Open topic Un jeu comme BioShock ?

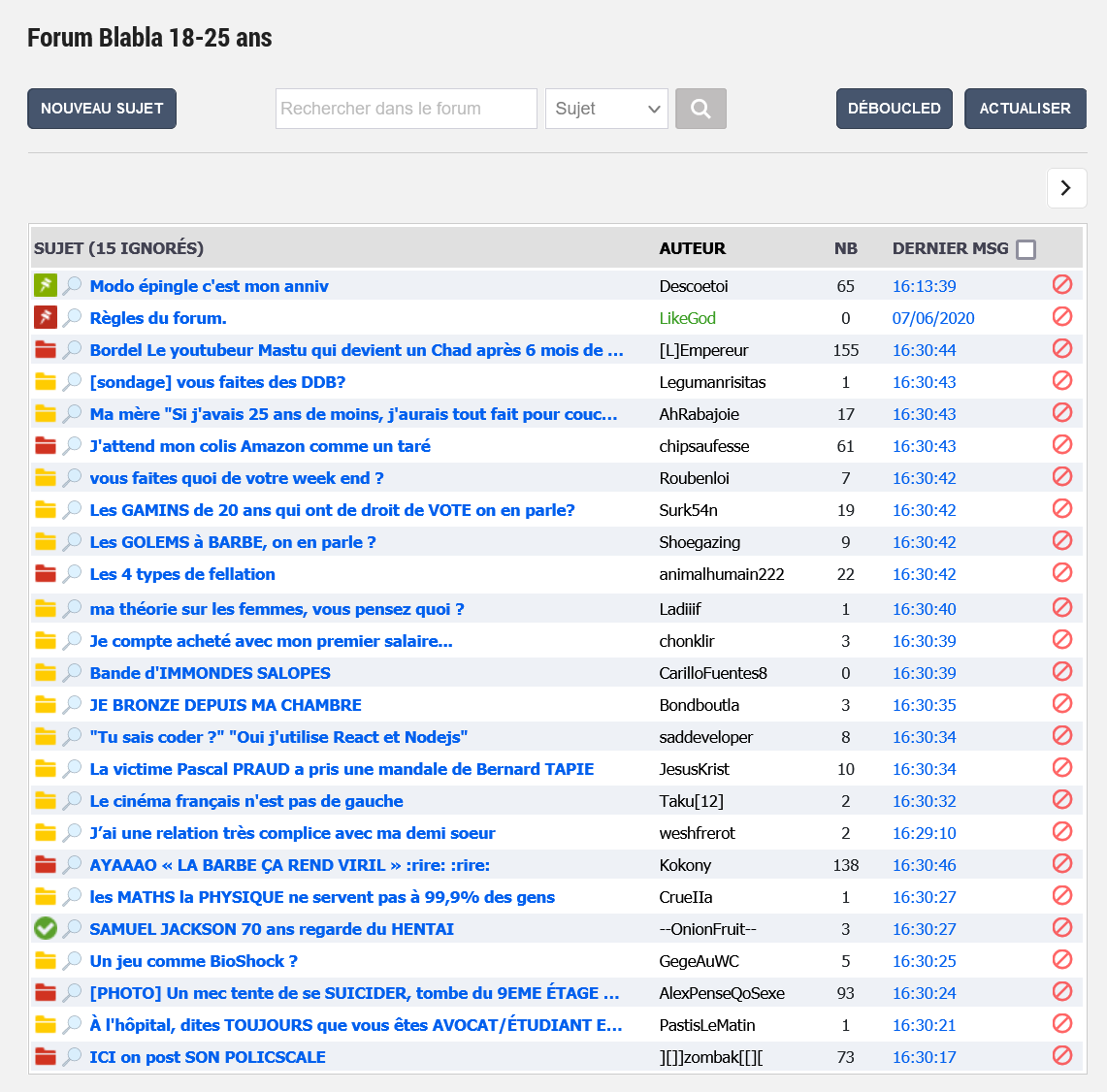click(193, 961)
